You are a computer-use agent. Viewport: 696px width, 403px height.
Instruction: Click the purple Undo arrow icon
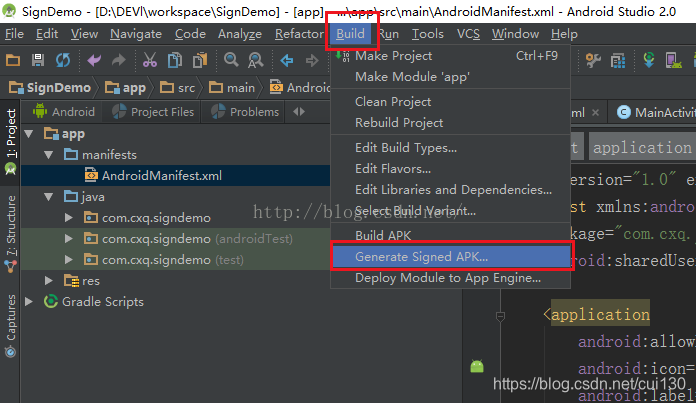pyautogui.click(x=94, y=59)
